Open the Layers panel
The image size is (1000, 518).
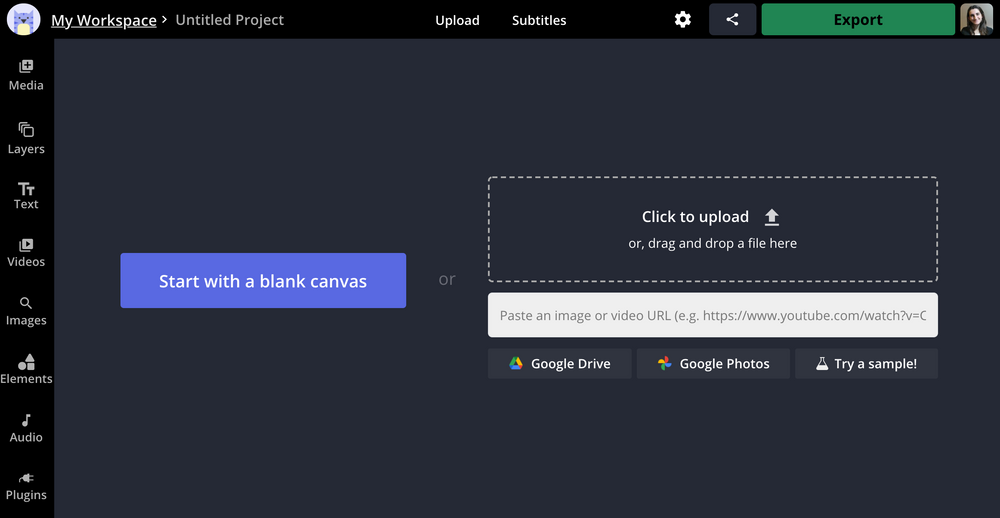tap(26, 138)
